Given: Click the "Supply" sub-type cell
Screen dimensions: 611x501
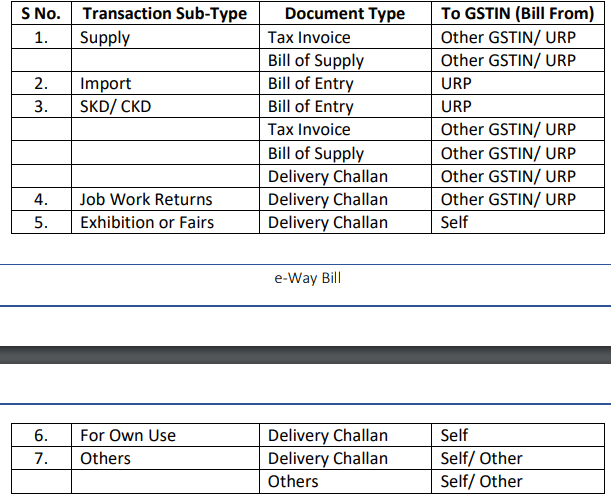Looking at the screenshot, I should 105,38.
